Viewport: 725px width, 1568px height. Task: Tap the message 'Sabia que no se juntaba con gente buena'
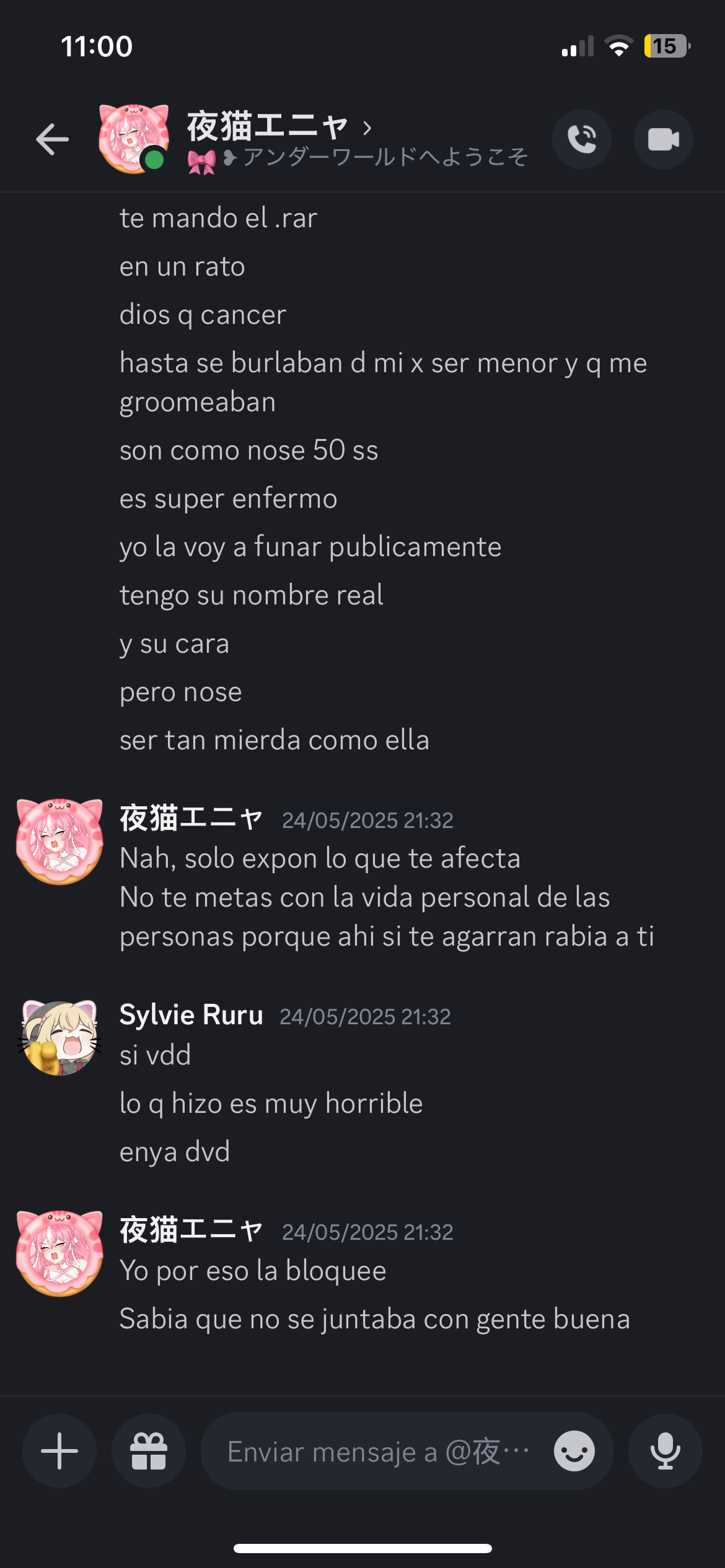[375, 1319]
